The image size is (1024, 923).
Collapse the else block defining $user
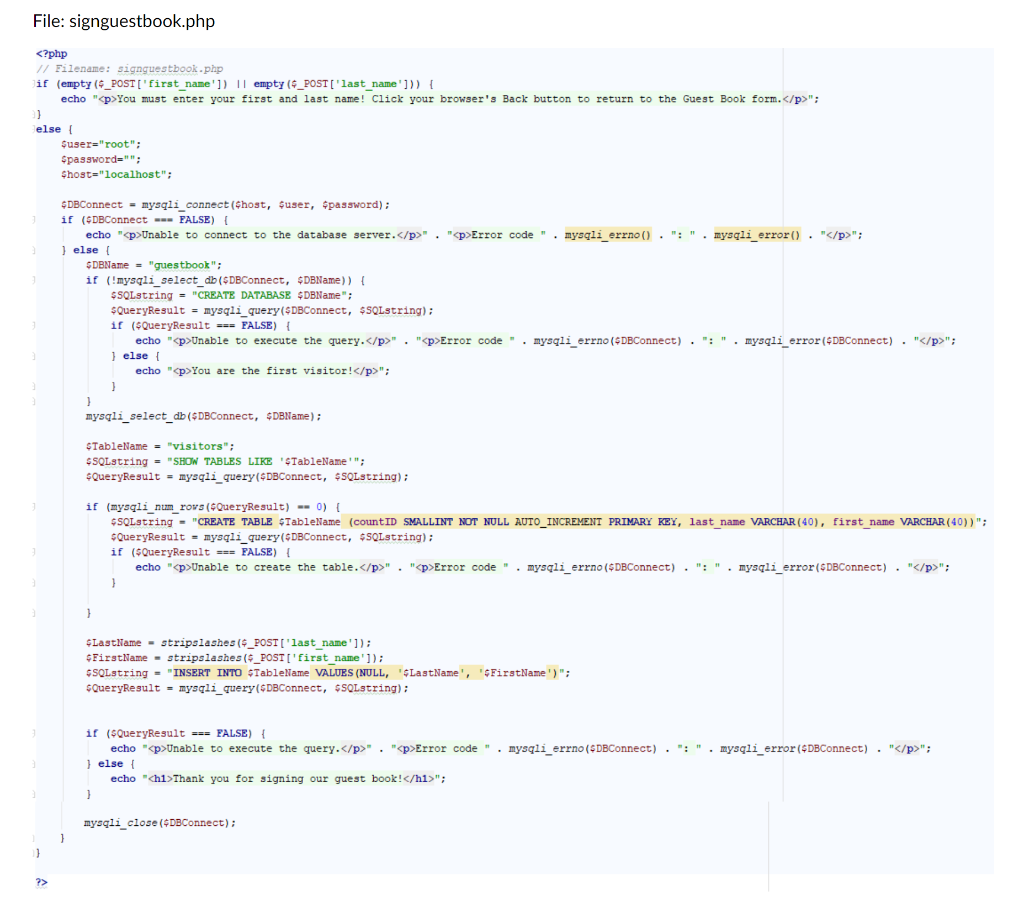coord(33,129)
